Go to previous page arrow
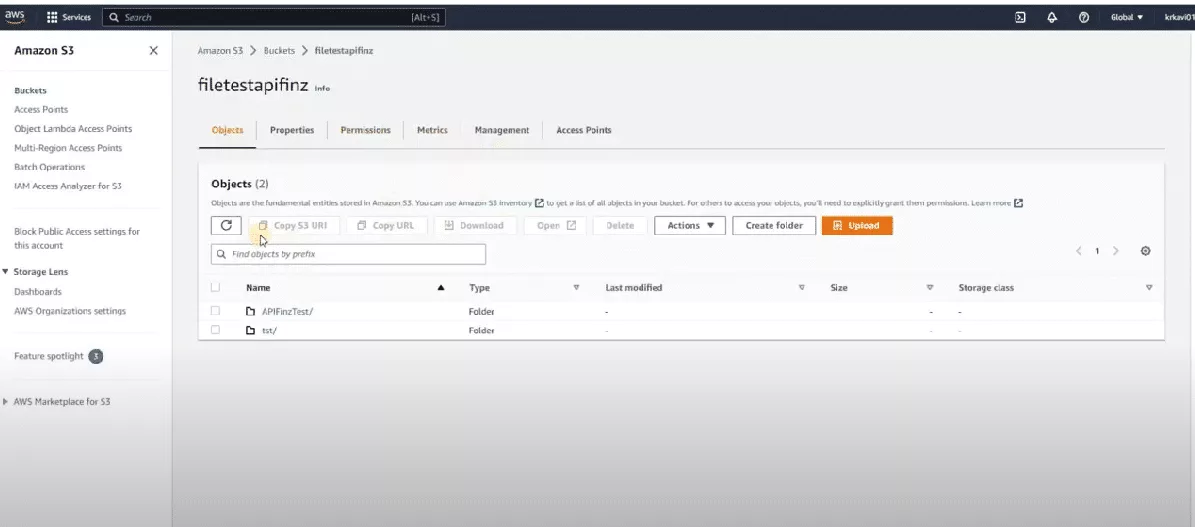1195x527 pixels. coord(1078,251)
